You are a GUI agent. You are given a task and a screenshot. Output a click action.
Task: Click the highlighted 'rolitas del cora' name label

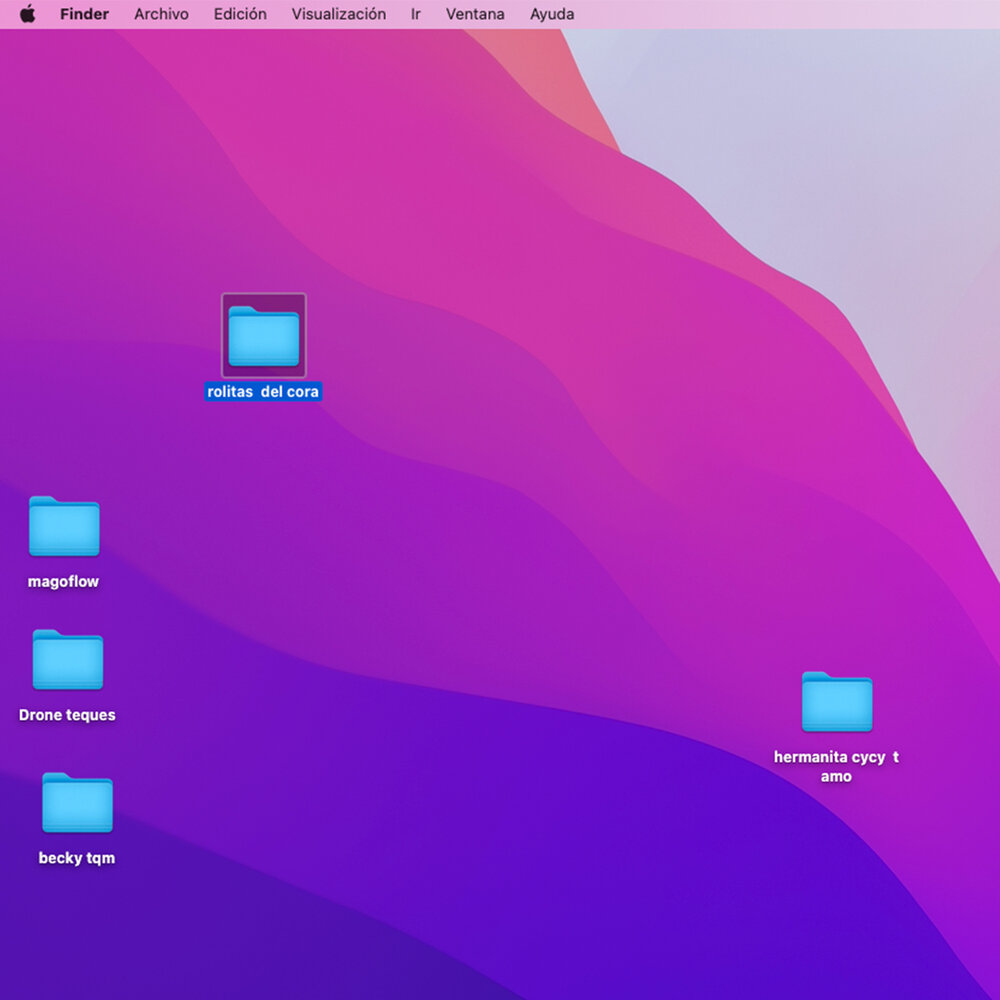[x=263, y=392]
